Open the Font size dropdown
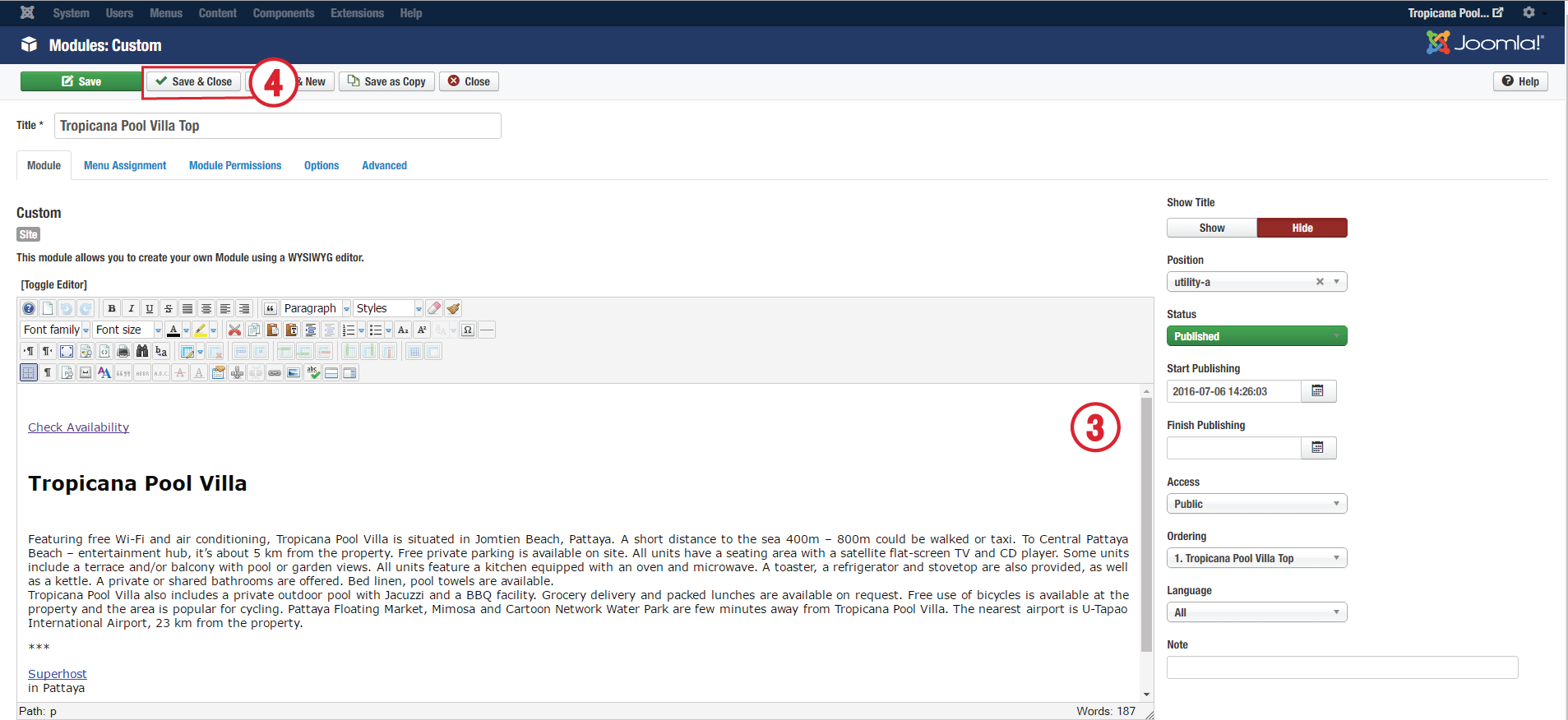 coord(128,330)
